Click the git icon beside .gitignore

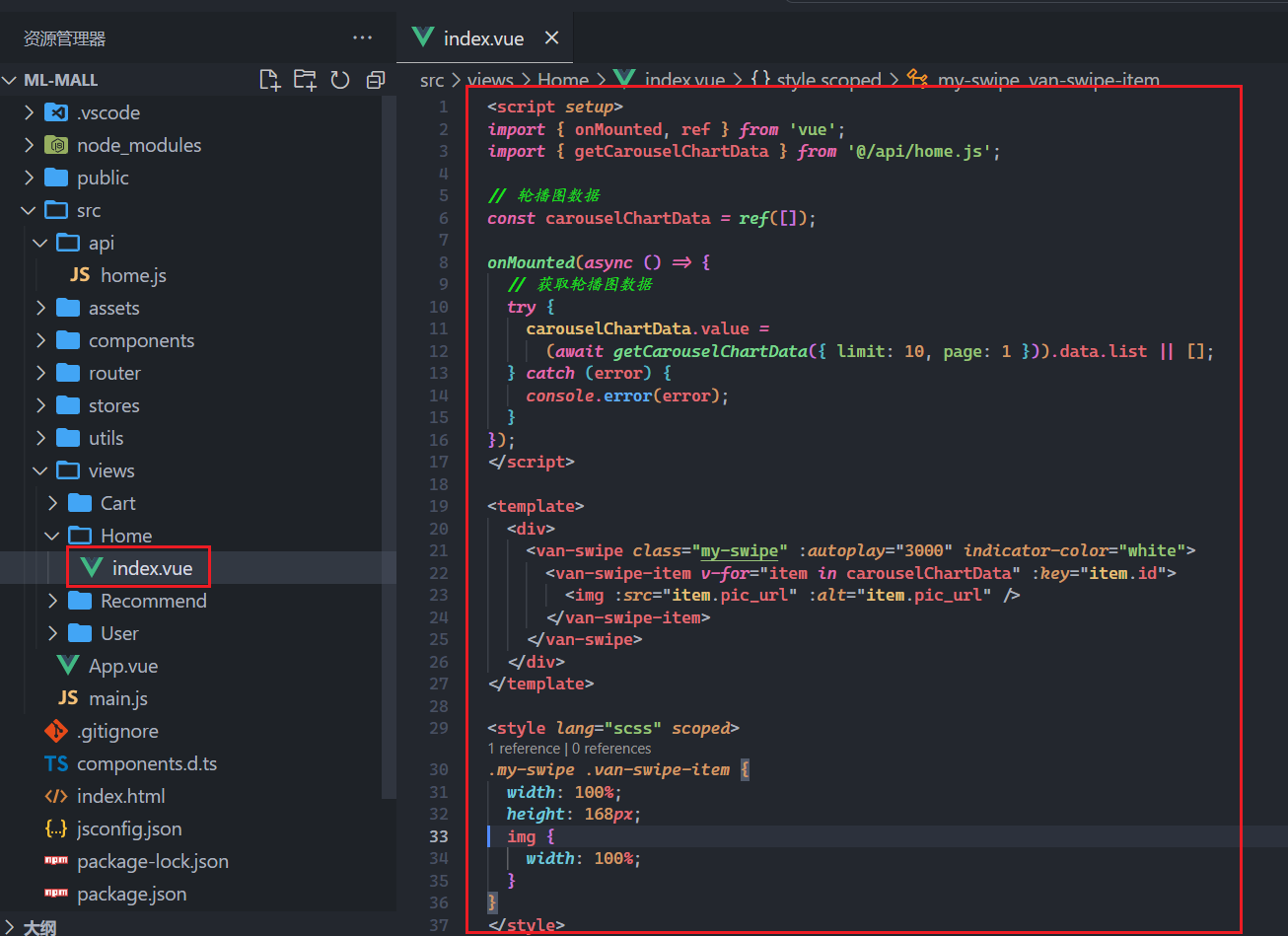(x=56, y=731)
